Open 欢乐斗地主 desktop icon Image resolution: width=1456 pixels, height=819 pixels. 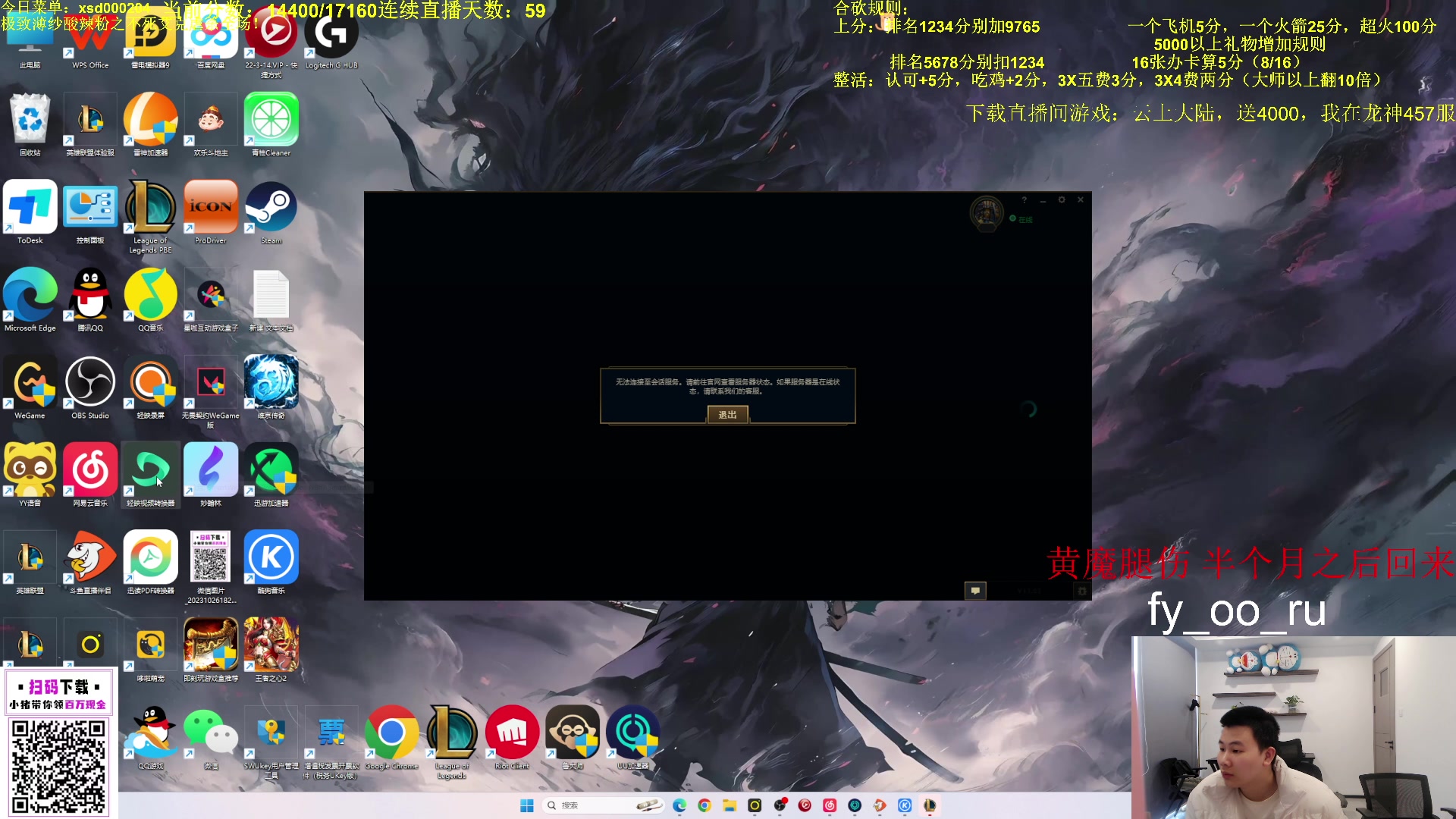pyautogui.click(x=211, y=125)
